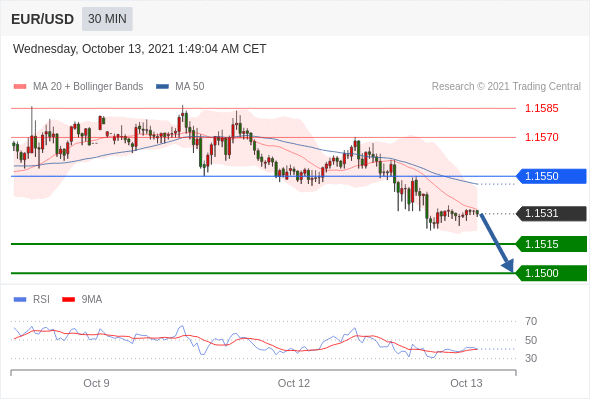Click the 30 MIN timeframe button
The height and width of the screenshot is (400, 590).
(x=107, y=19)
